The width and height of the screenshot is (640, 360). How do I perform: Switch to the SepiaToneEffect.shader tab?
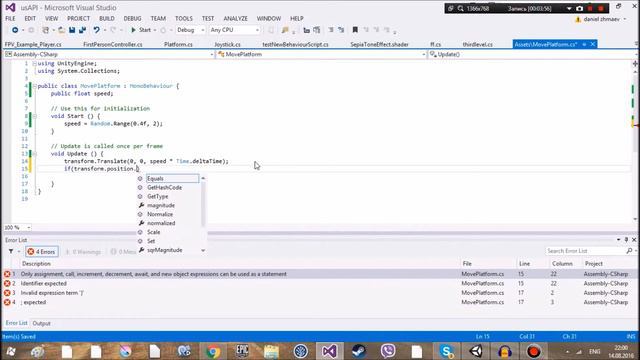(379, 44)
